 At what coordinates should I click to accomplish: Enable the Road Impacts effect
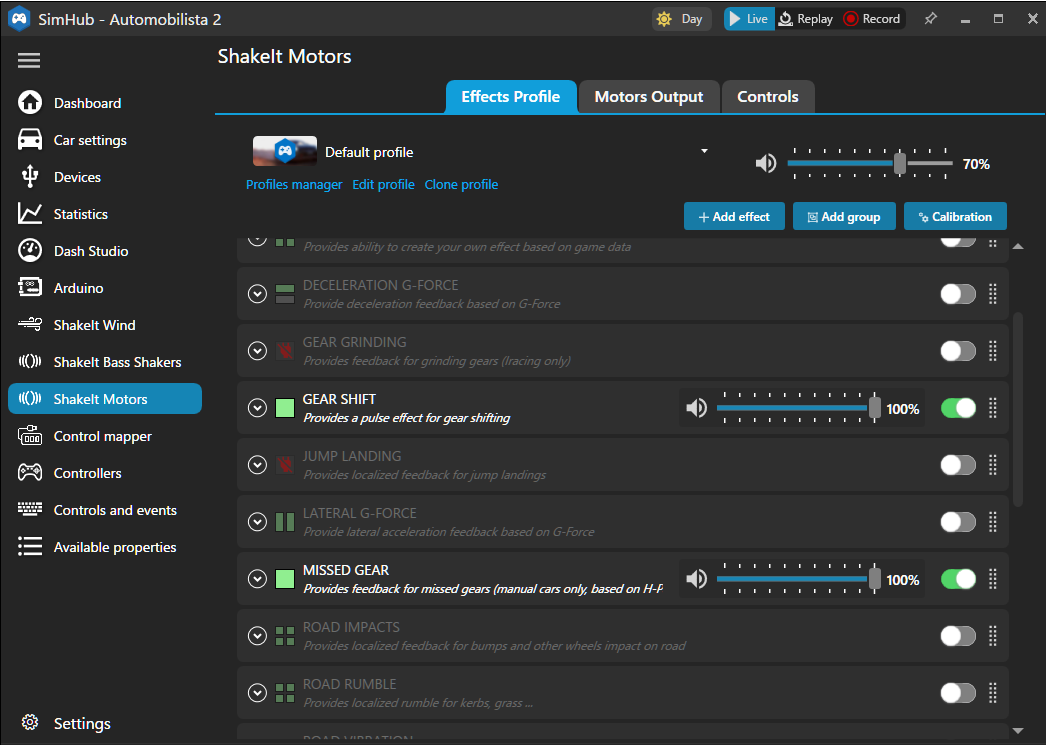pos(958,636)
